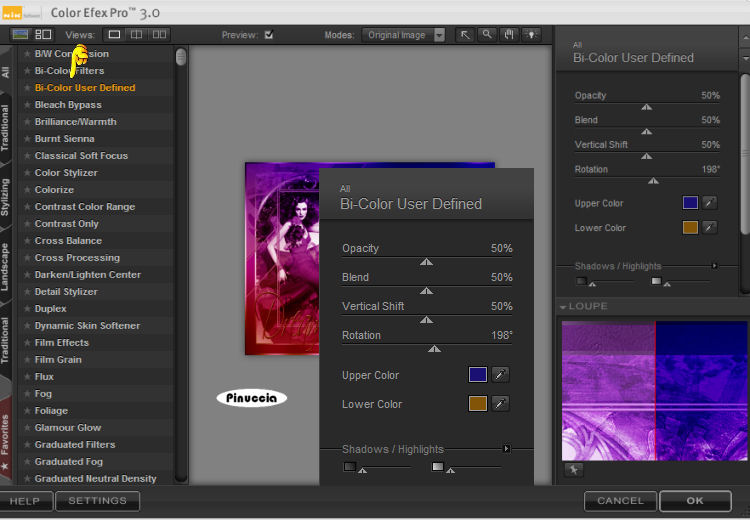Click OK to apply the filter
This screenshot has width=750, height=520.
(x=695, y=501)
